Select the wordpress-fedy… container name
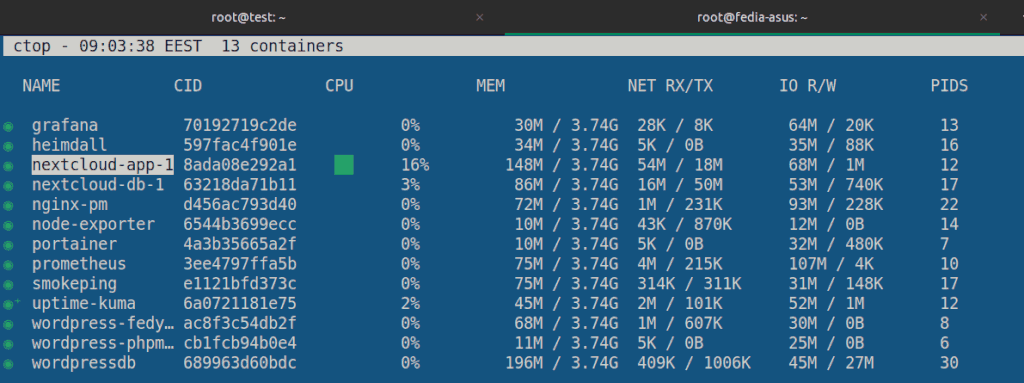This screenshot has width=1024, height=383. coord(103,324)
